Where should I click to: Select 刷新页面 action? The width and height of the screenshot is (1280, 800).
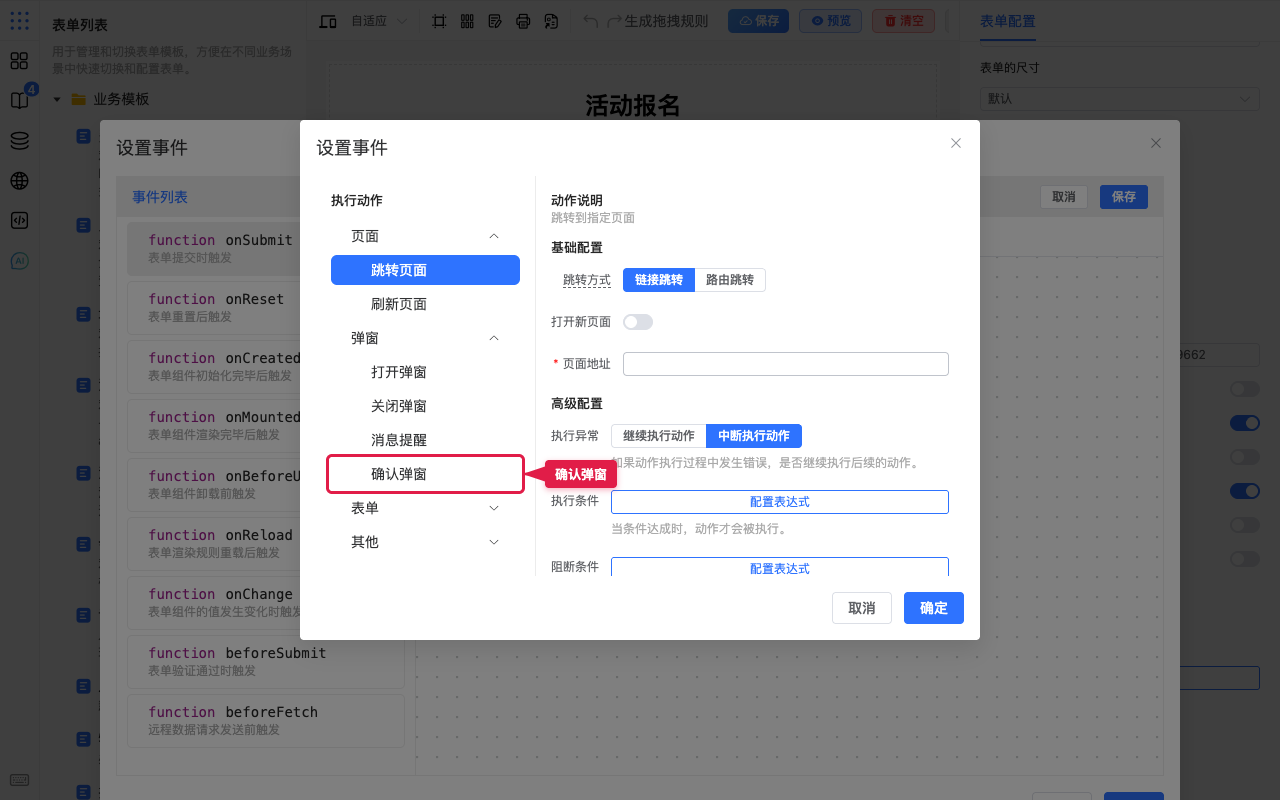coord(425,304)
